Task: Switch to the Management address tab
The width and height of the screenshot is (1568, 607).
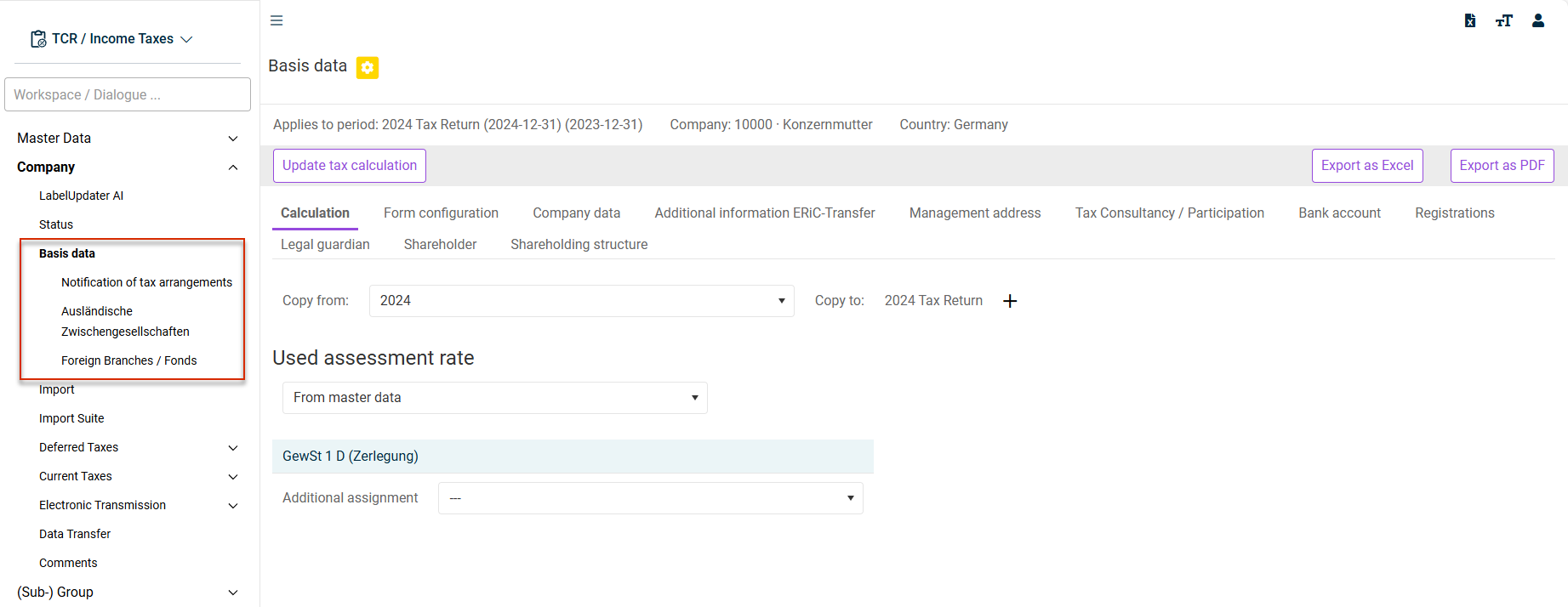Action: [975, 213]
